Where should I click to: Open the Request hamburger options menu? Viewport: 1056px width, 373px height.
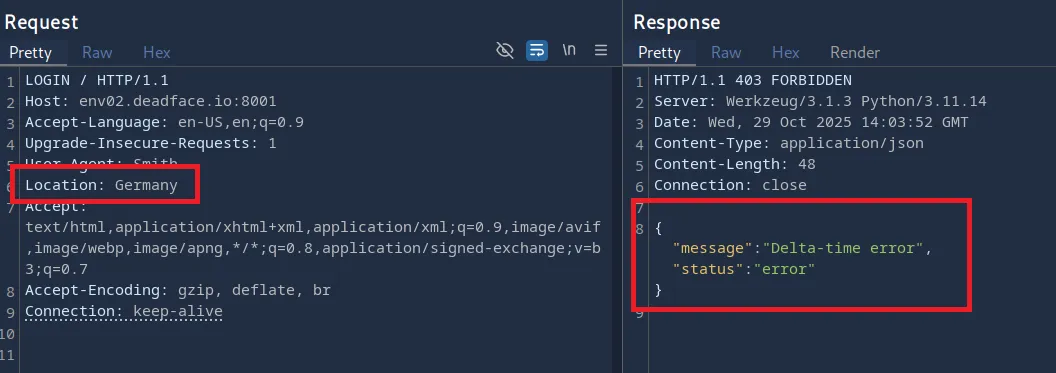coord(601,50)
